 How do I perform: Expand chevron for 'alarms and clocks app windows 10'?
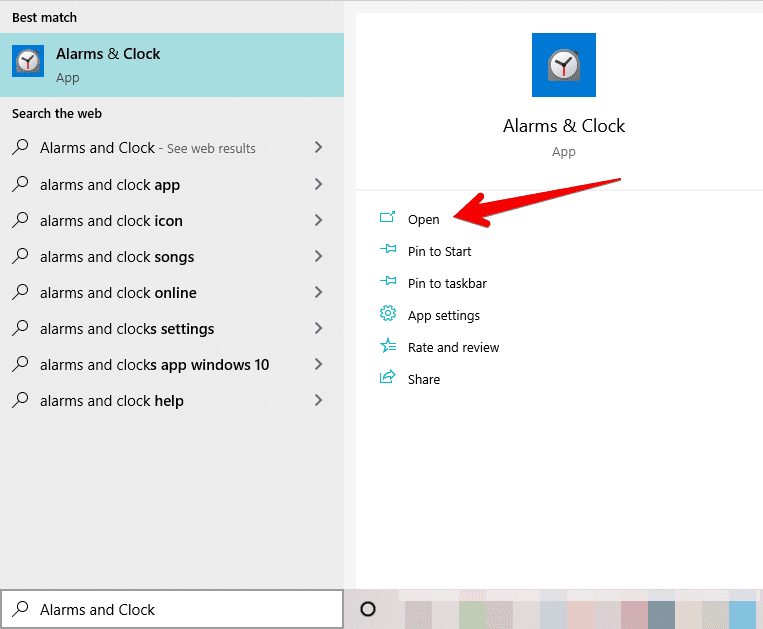318,364
